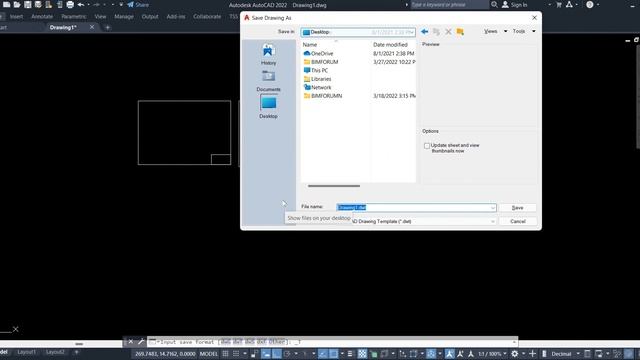Close the Drawing1* file tab
This screenshot has height=360, width=640.
click(x=92, y=27)
